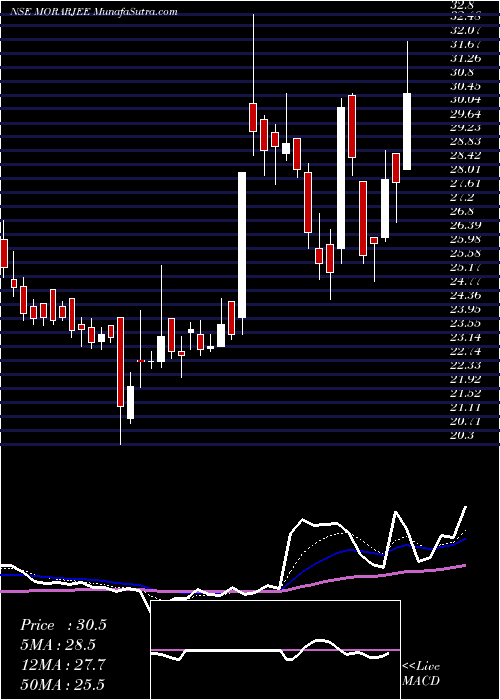The height and width of the screenshot is (700, 500).
Task: Click the 21.92 price axis label
Action: click(x=465, y=379)
